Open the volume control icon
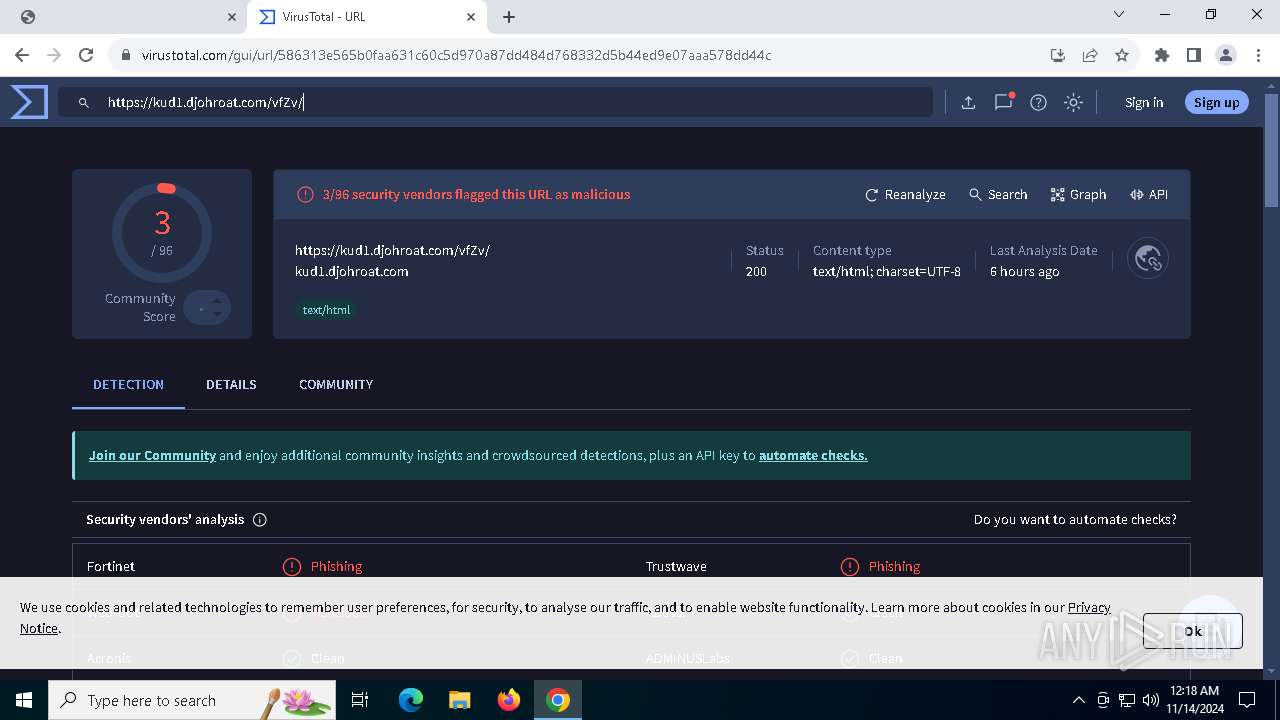The height and width of the screenshot is (720, 1280). 1150,700
